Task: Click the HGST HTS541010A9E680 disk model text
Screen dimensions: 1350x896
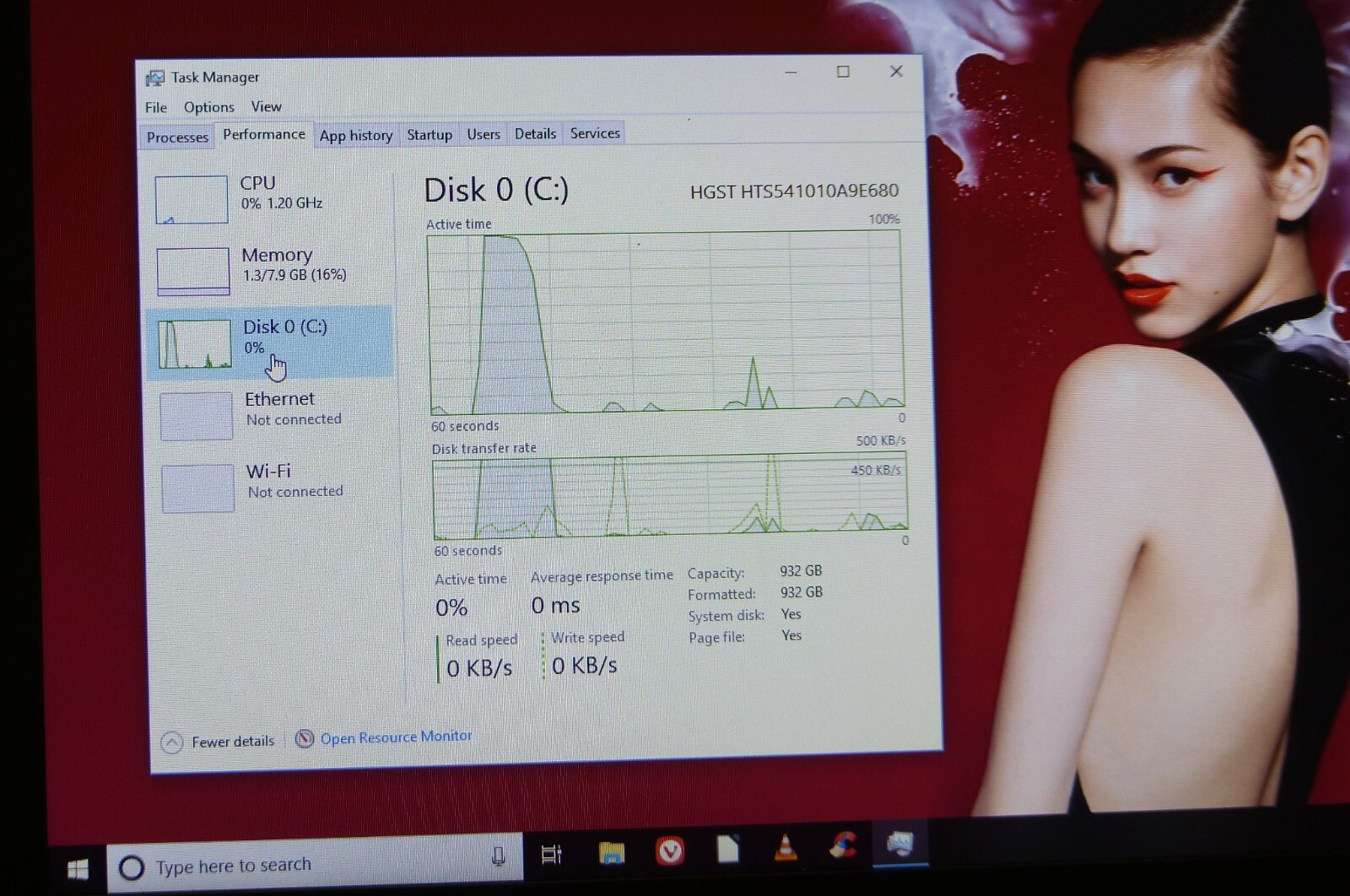Action: pos(794,192)
